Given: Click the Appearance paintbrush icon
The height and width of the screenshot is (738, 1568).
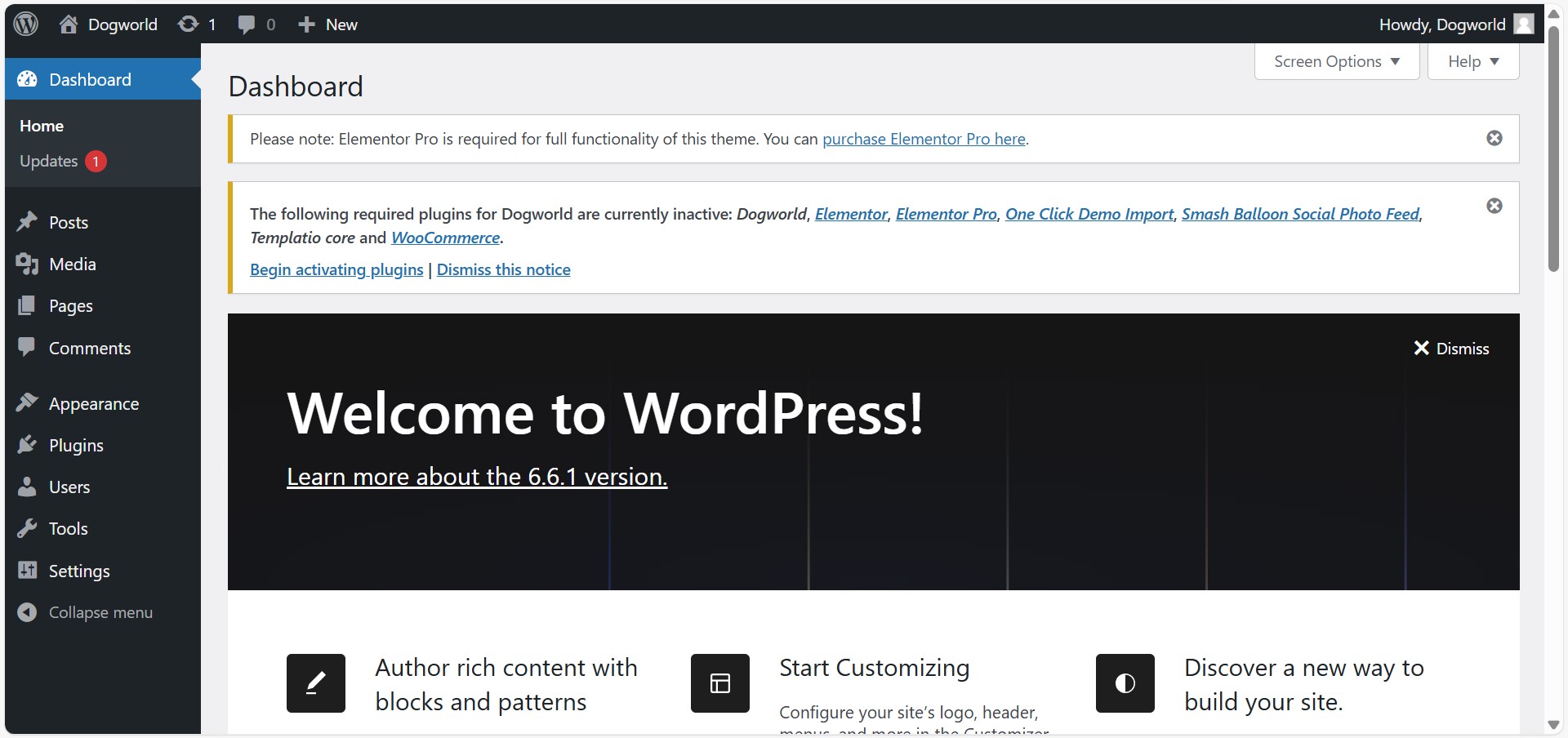Looking at the screenshot, I should click(x=27, y=402).
